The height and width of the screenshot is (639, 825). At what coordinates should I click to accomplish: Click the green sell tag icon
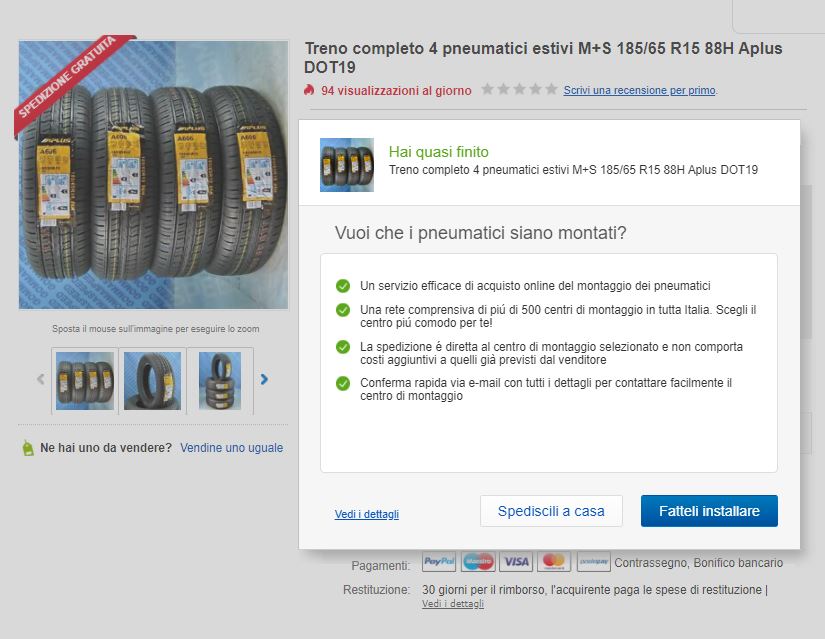click(28, 448)
